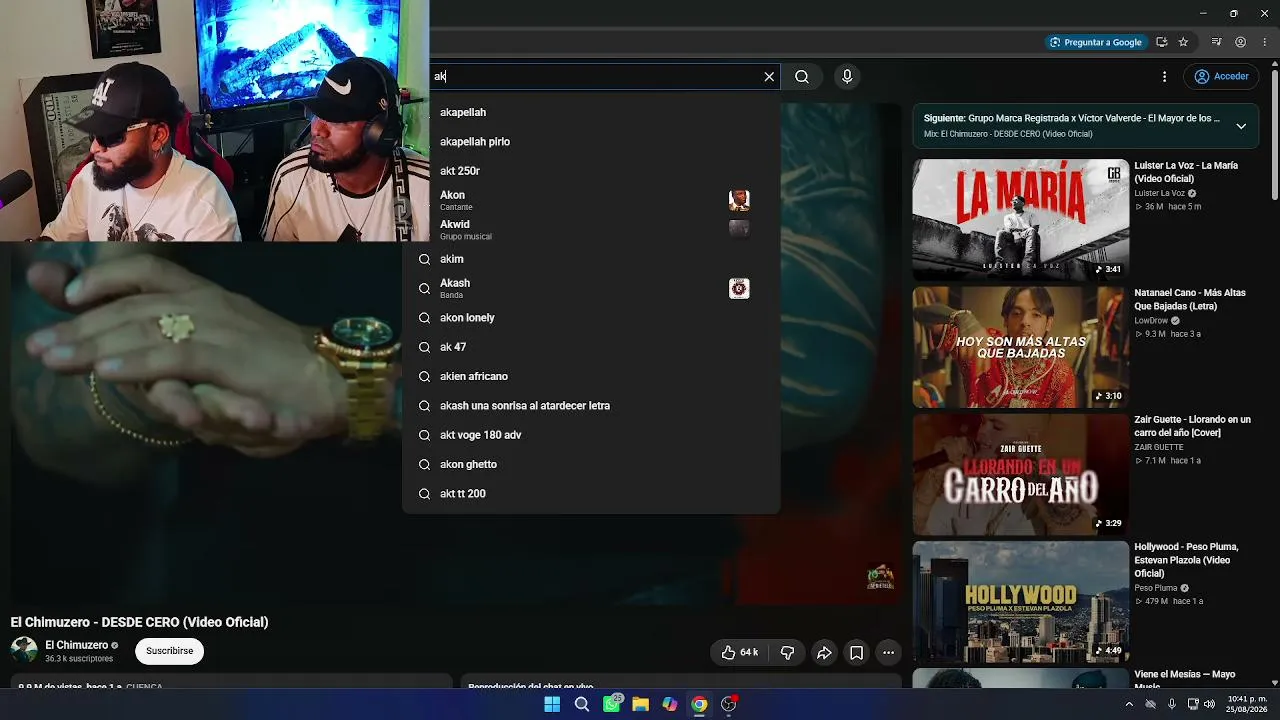Choose the 'akon lonely' suggestion
Image resolution: width=1280 pixels, height=720 pixels.
tap(591, 318)
